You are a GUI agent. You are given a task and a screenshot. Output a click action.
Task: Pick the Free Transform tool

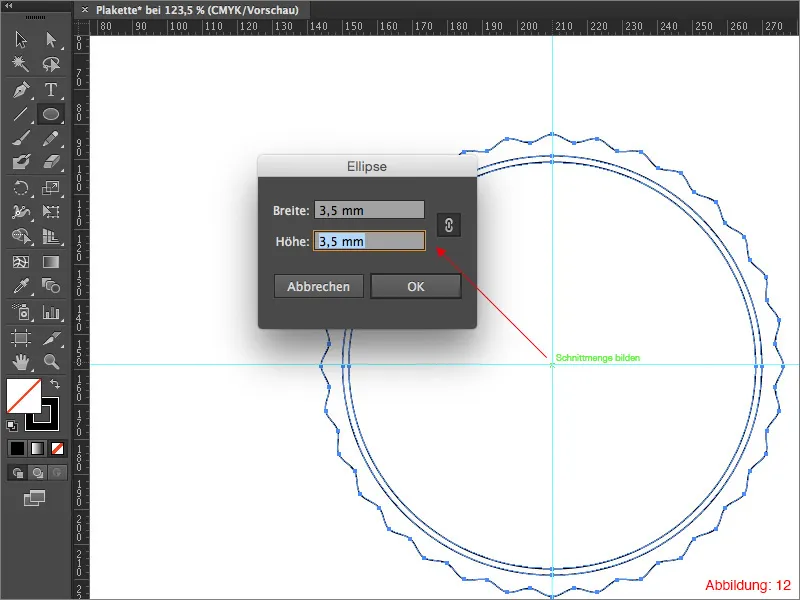pos(51,212)
